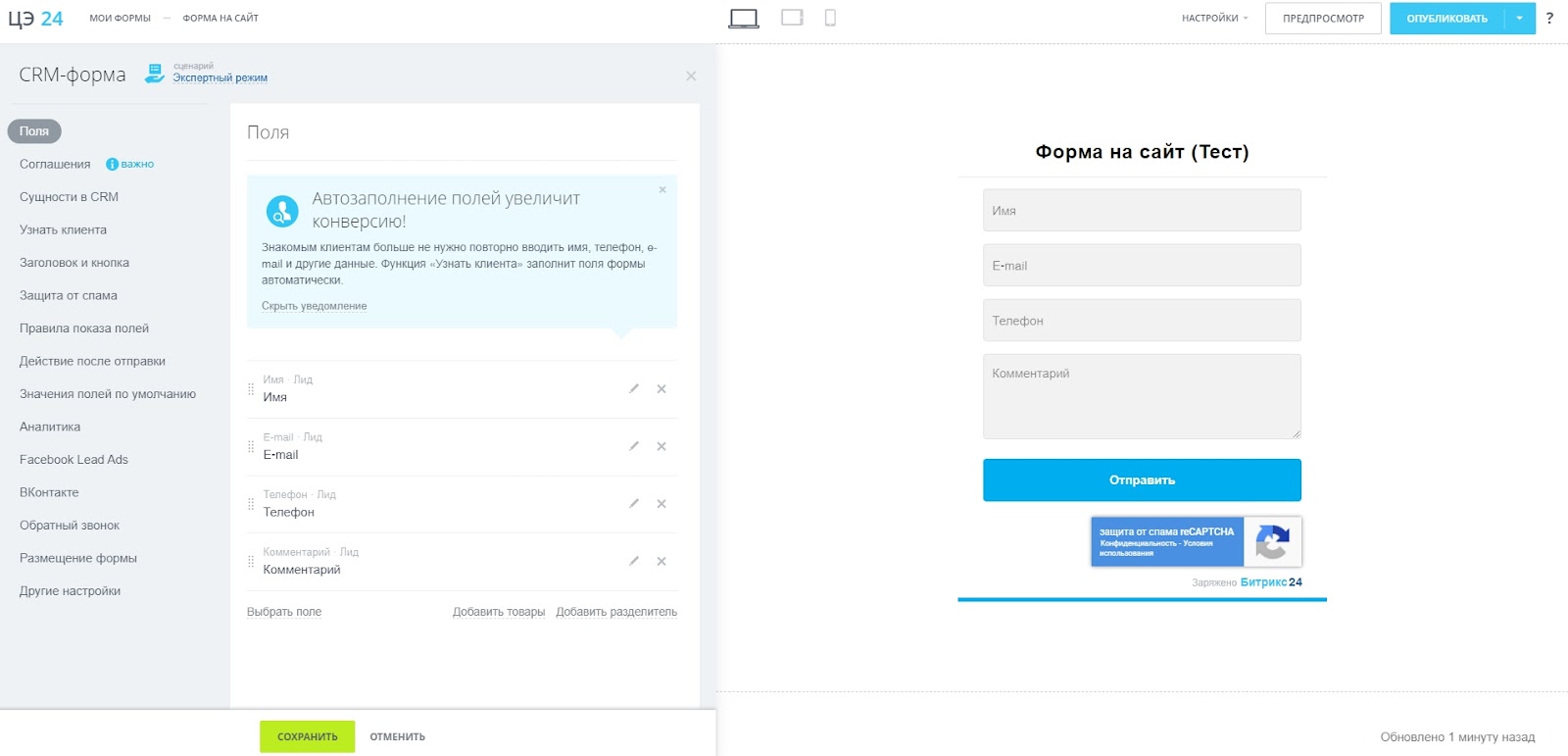Screen dimensions: 1568x756
Task: Remove the E-mail field with X icon
Action: 661,447
